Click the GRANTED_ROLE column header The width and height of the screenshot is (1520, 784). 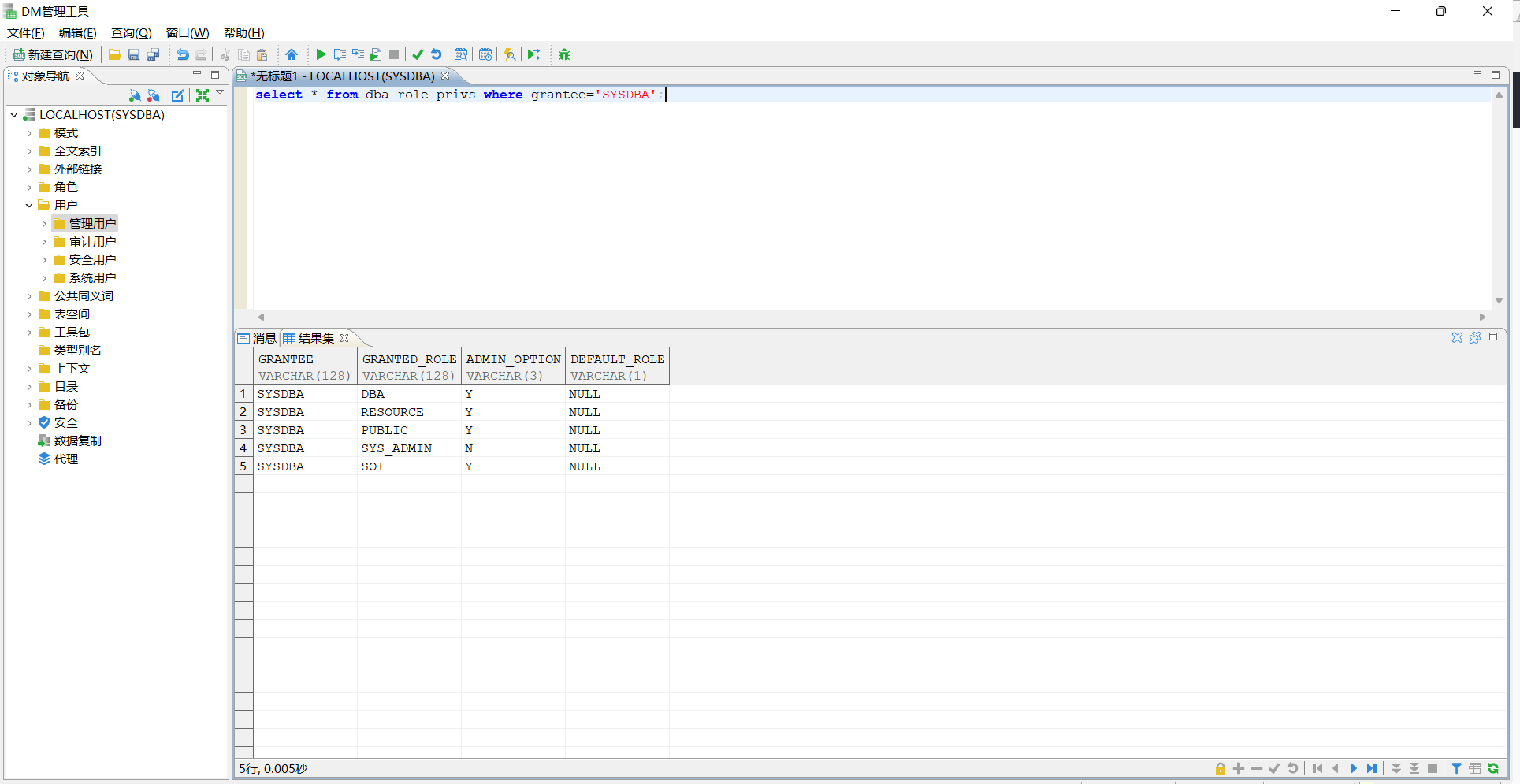(x=410, y=366)
